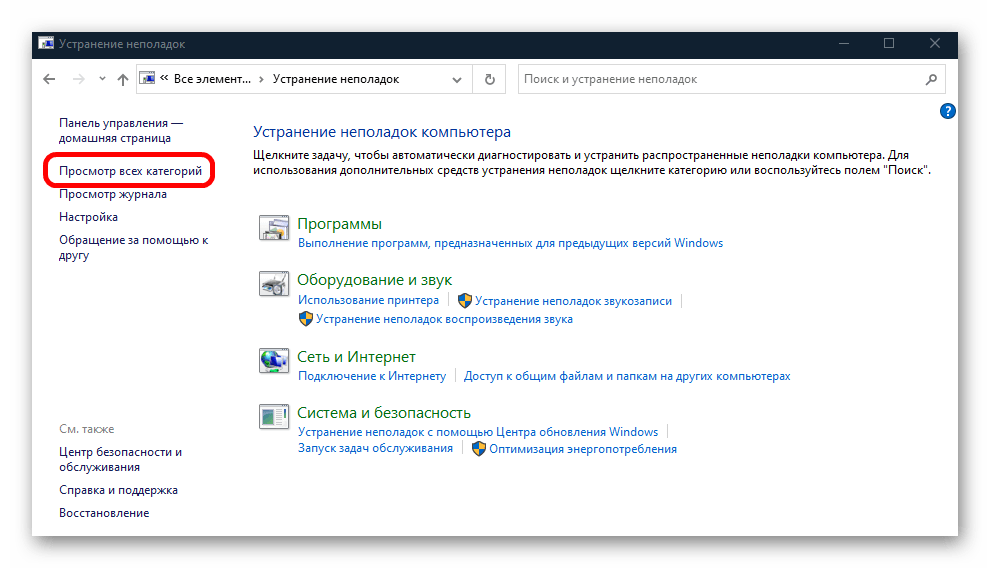Open Центр безопасности и обслуживания
This screenshot has height=568, width=990.
(x=121, y=459)
